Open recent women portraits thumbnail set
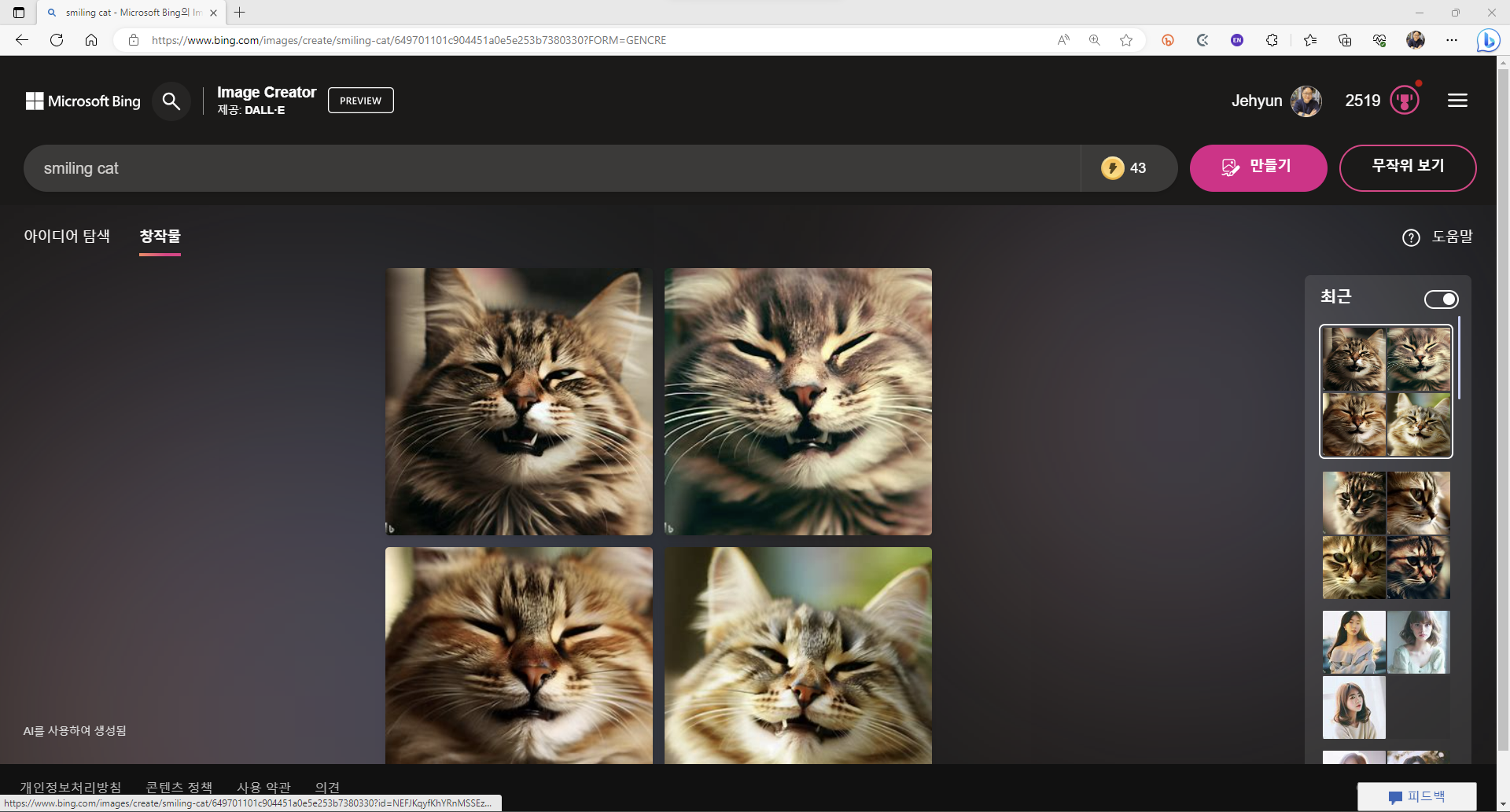This screenshot has width=1510, height=812. 1386,674
